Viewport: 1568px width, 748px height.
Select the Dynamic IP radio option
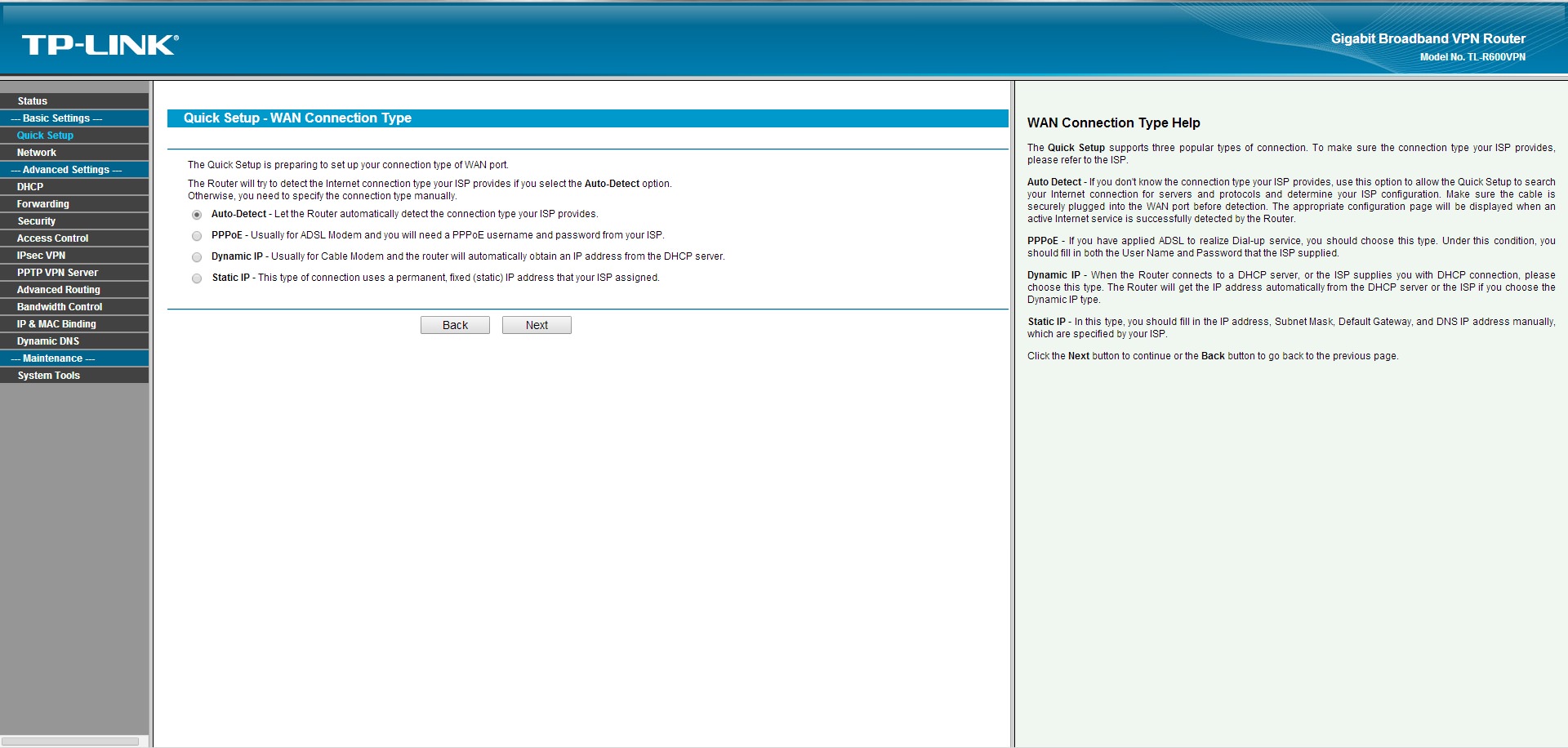197,257
